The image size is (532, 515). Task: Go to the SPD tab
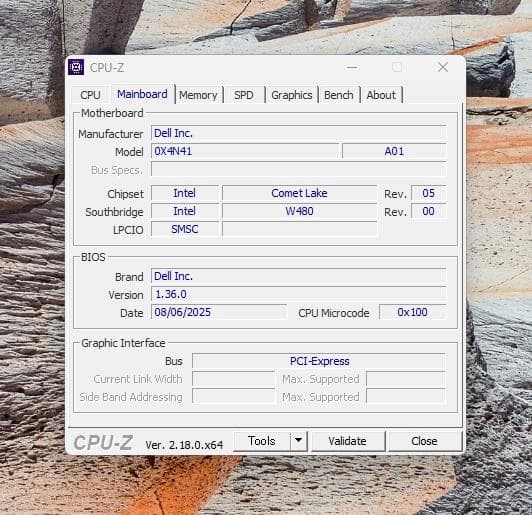pyautogui.click(x=244, y=95)
